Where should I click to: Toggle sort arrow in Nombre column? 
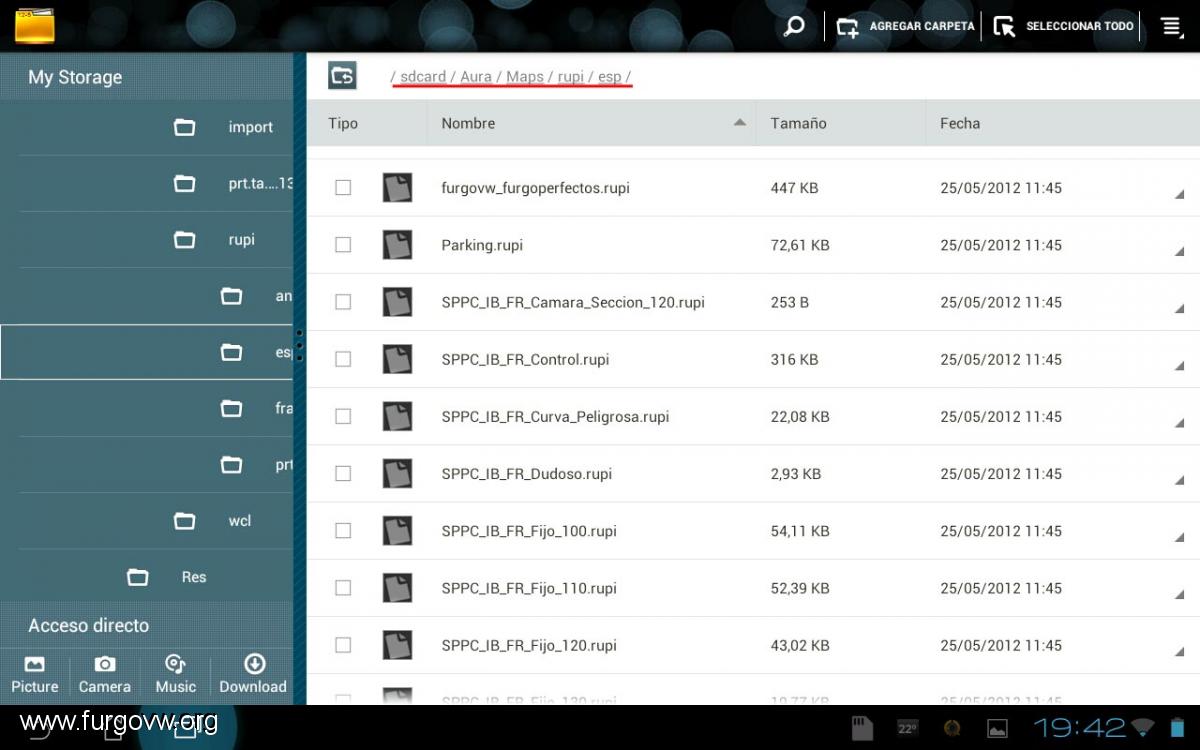tap(740, 123)
